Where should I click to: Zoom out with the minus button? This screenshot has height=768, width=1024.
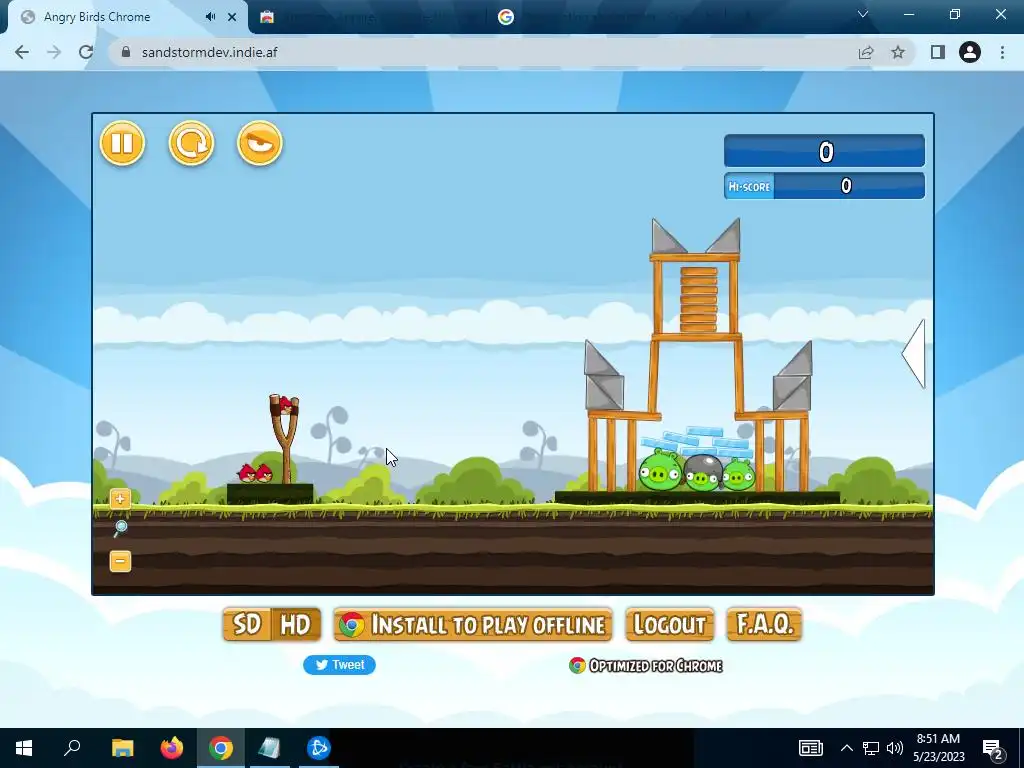[x=120, y=561]
